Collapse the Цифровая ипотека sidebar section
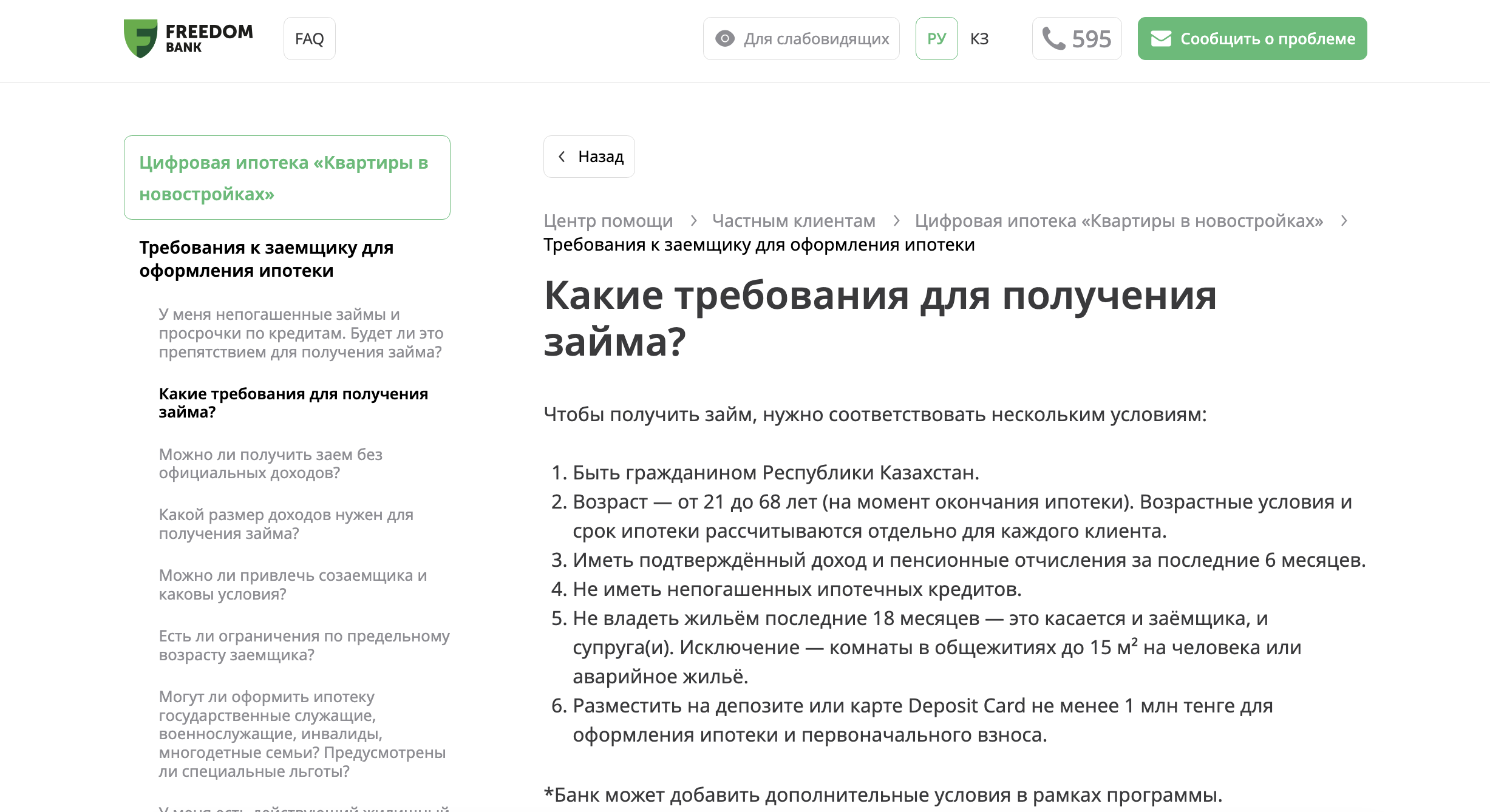 pyautogui.click(x=287, y=178)
